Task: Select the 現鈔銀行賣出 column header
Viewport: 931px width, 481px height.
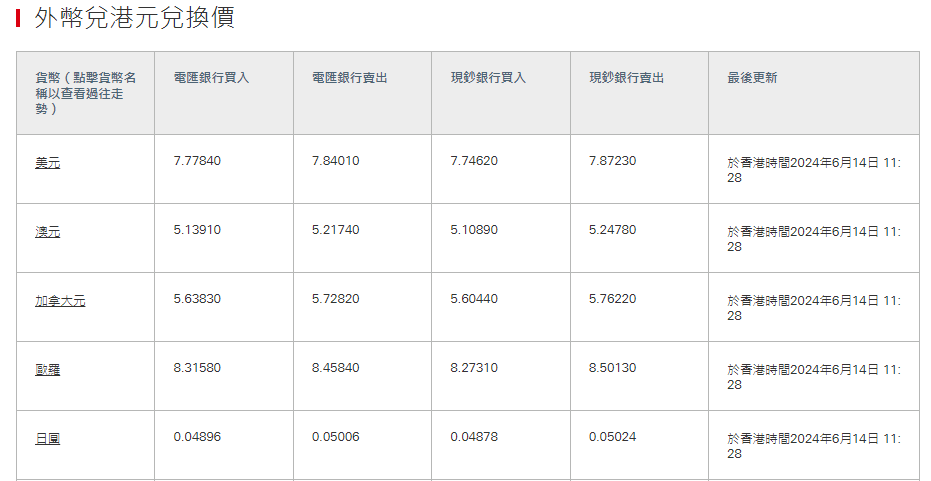Action: tap(626, 78)
